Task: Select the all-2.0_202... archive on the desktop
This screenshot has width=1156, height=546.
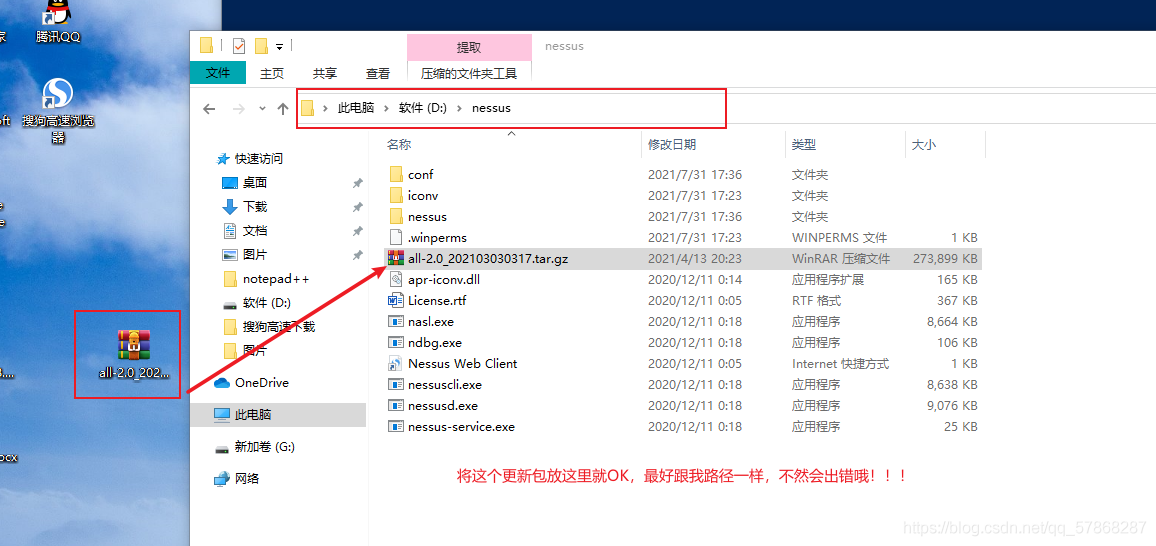Action: [x=133, y=354]
